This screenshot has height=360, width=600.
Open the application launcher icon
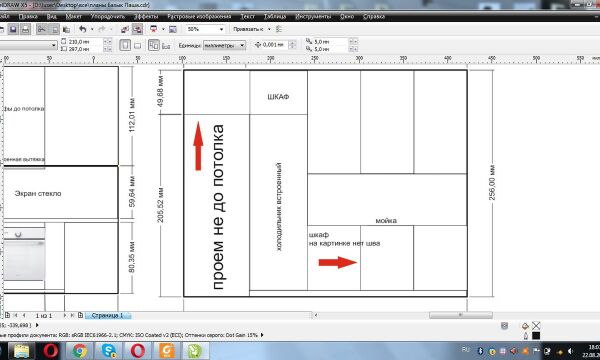coord(154,29)
